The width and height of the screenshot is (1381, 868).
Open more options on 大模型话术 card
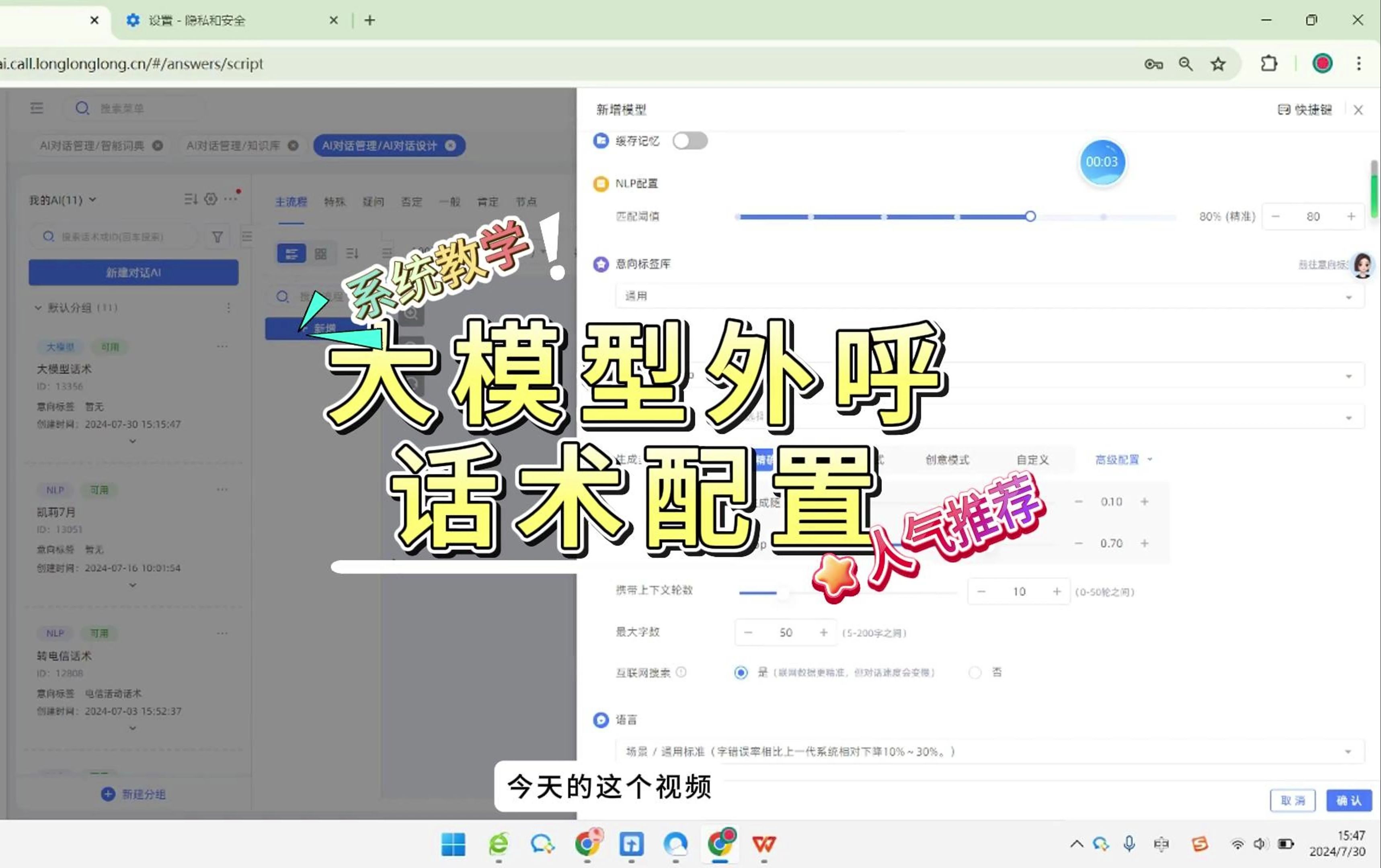click(x=222, y=346)
